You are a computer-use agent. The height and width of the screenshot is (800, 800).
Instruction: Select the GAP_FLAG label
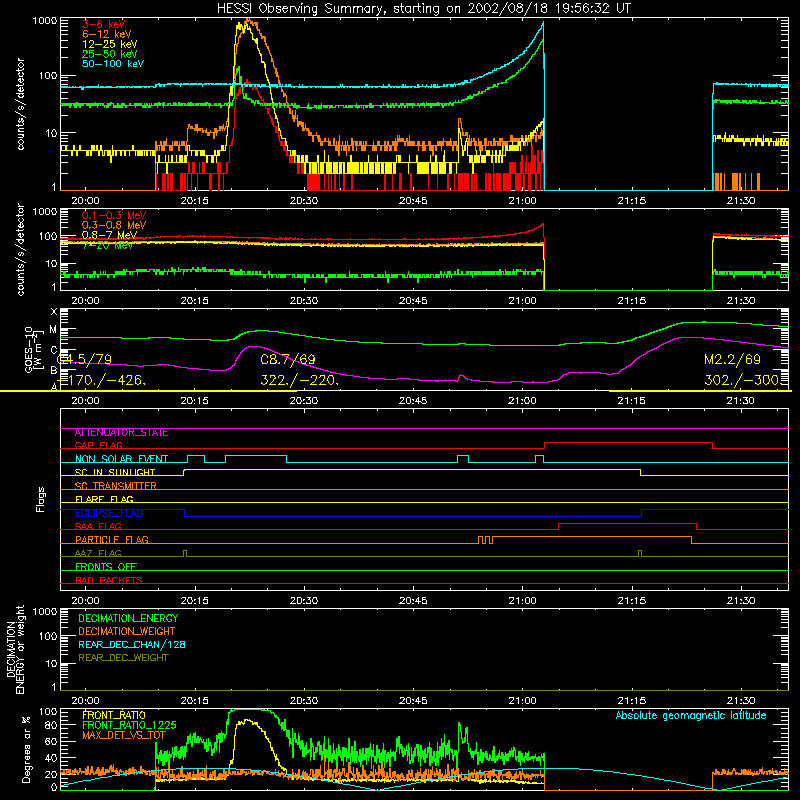click(98, 446)
